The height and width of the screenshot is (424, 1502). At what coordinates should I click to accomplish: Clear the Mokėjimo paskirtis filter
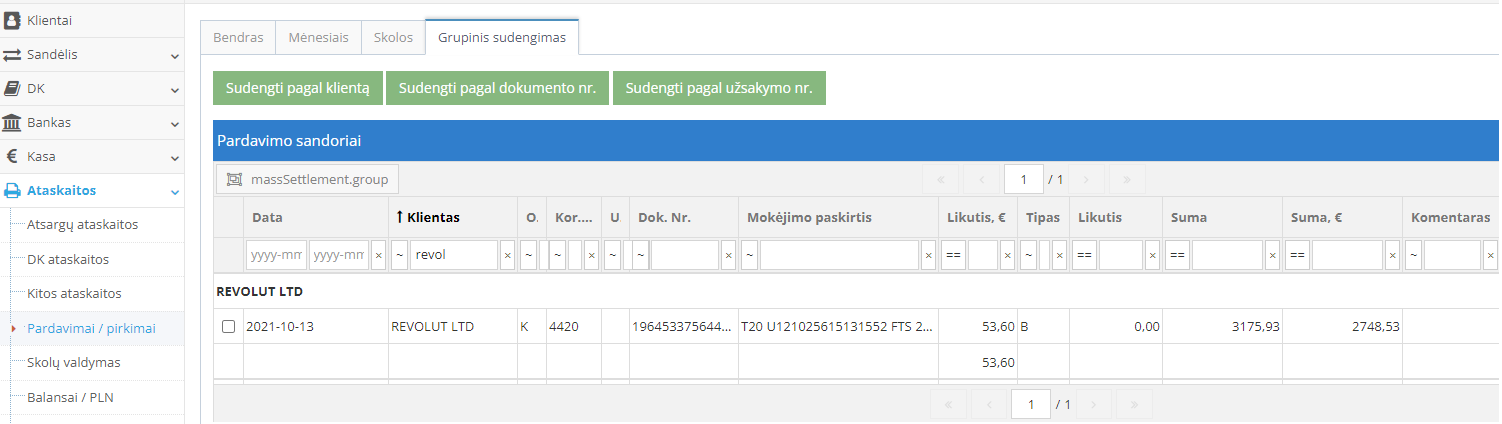[x=928, y=256]
